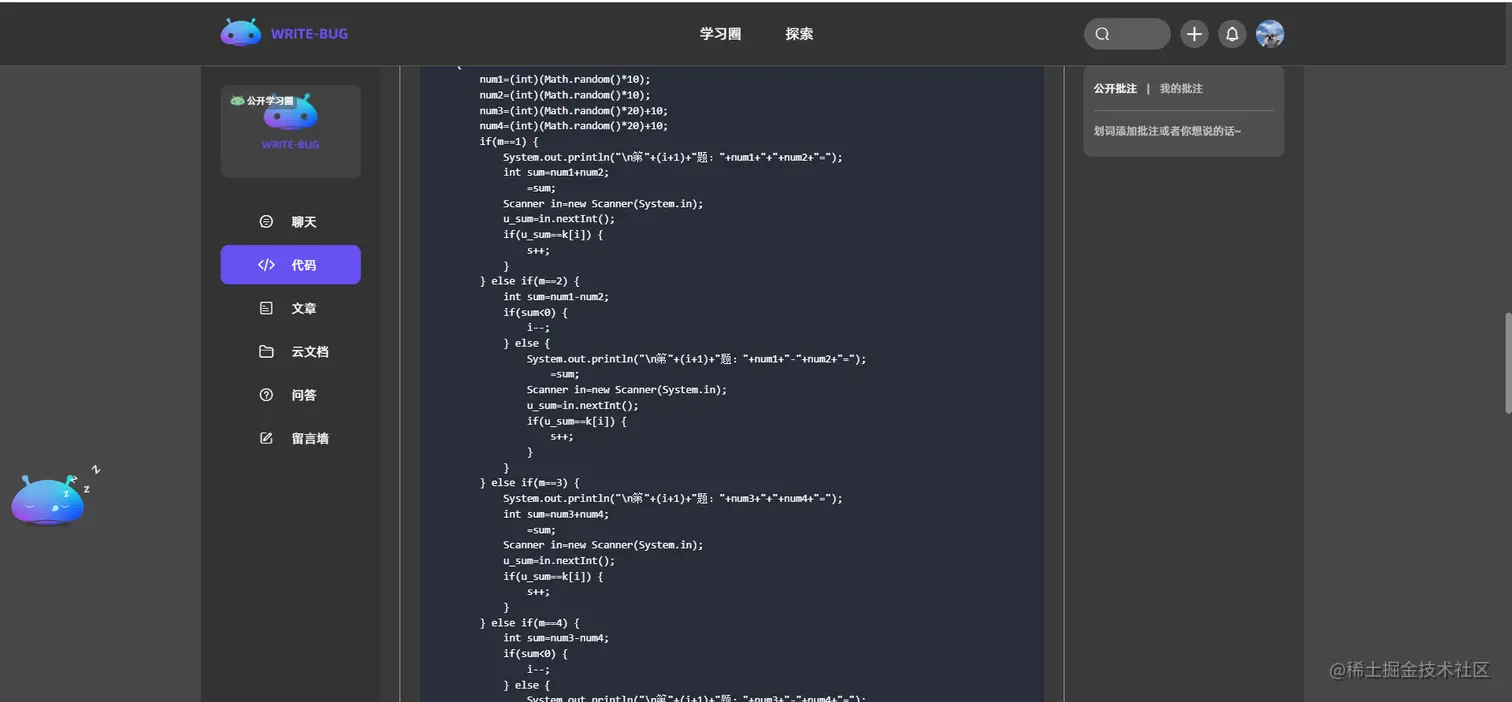Switch to 公开批注 tab
1512x702 pixels.
(1115, 89)
